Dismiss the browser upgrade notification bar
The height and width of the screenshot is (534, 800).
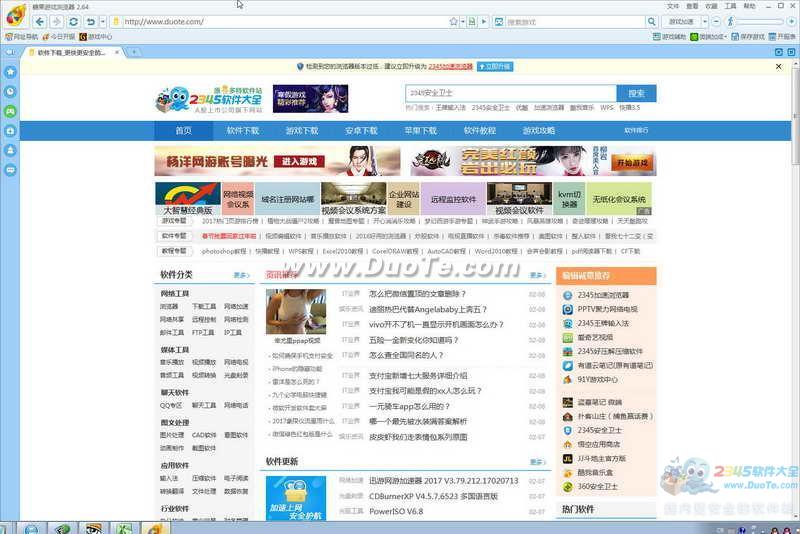click(779, 66)
